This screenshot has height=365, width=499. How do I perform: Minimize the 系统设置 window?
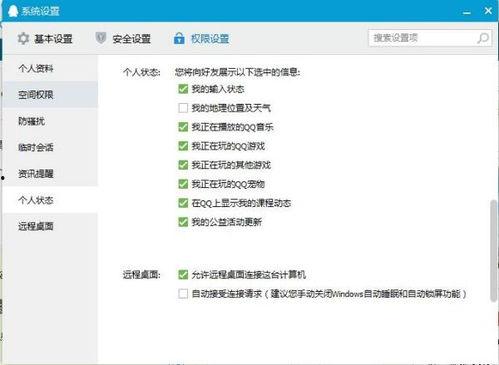tap(467, 12)
